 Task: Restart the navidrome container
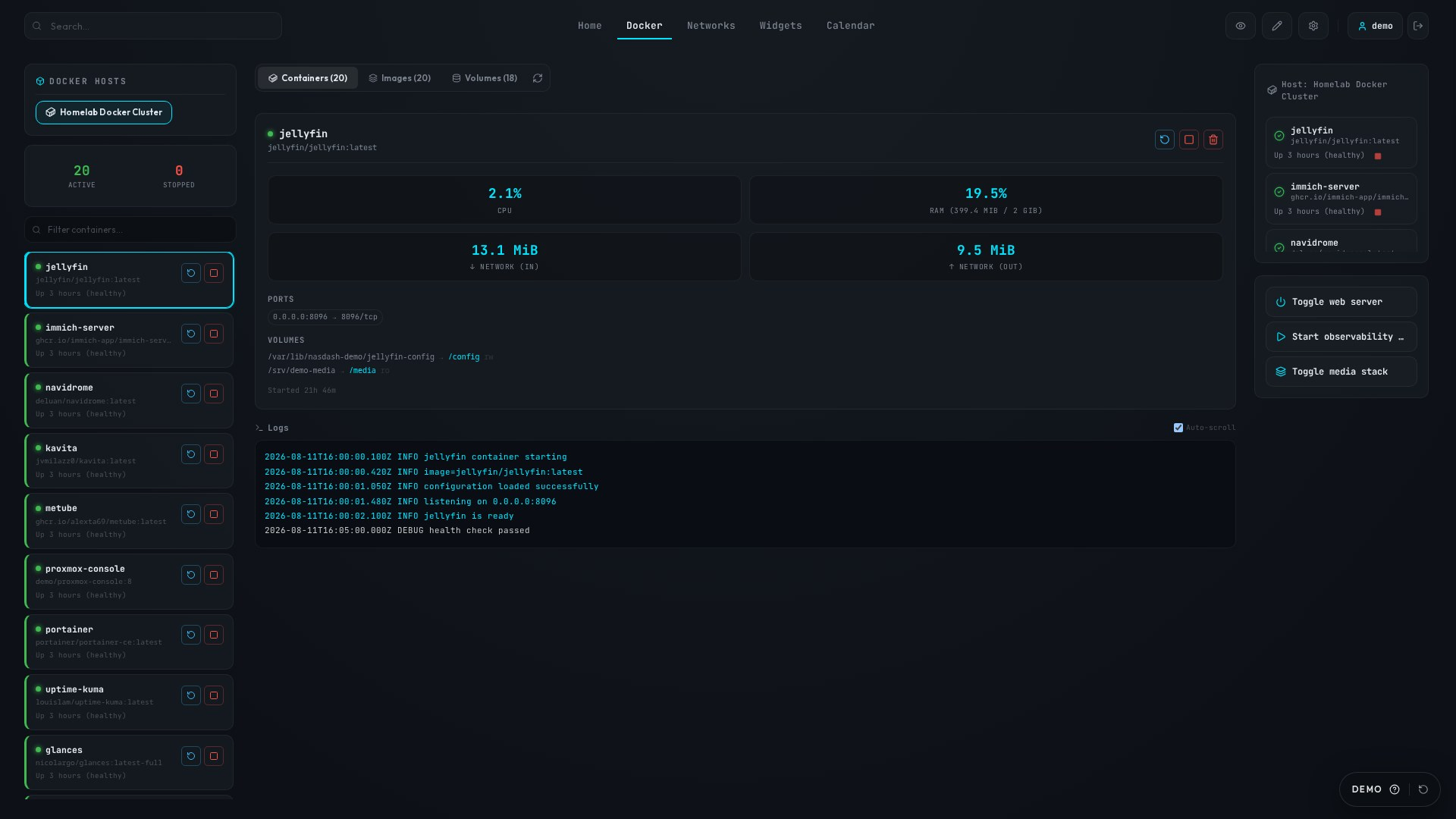point(191,394)
